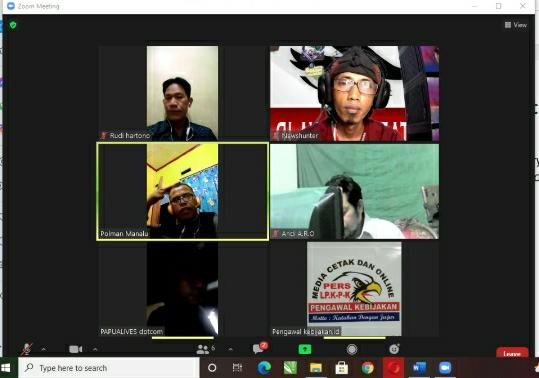Expand the arrow next to Participants
The width and height of the screenshot is (539, 378).
(231, 349)
